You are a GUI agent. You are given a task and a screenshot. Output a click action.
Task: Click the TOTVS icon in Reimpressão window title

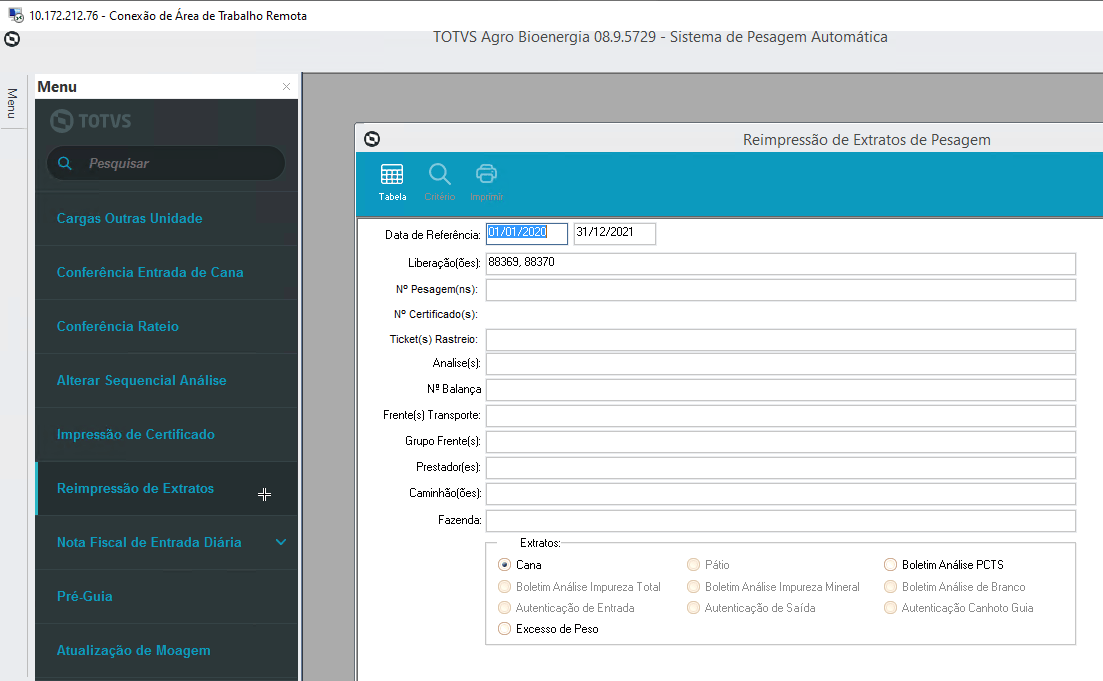pyautogui.click(x=372, y=139)
